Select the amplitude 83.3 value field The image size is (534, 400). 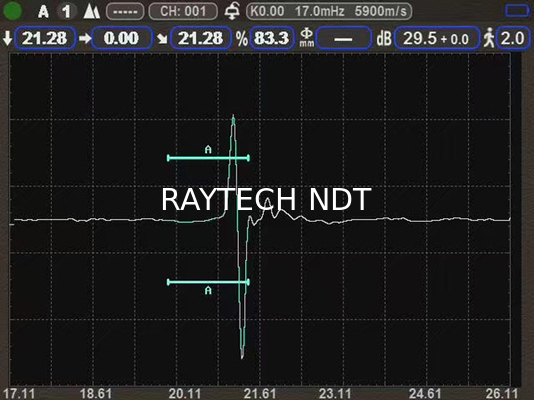coord(272,38)
